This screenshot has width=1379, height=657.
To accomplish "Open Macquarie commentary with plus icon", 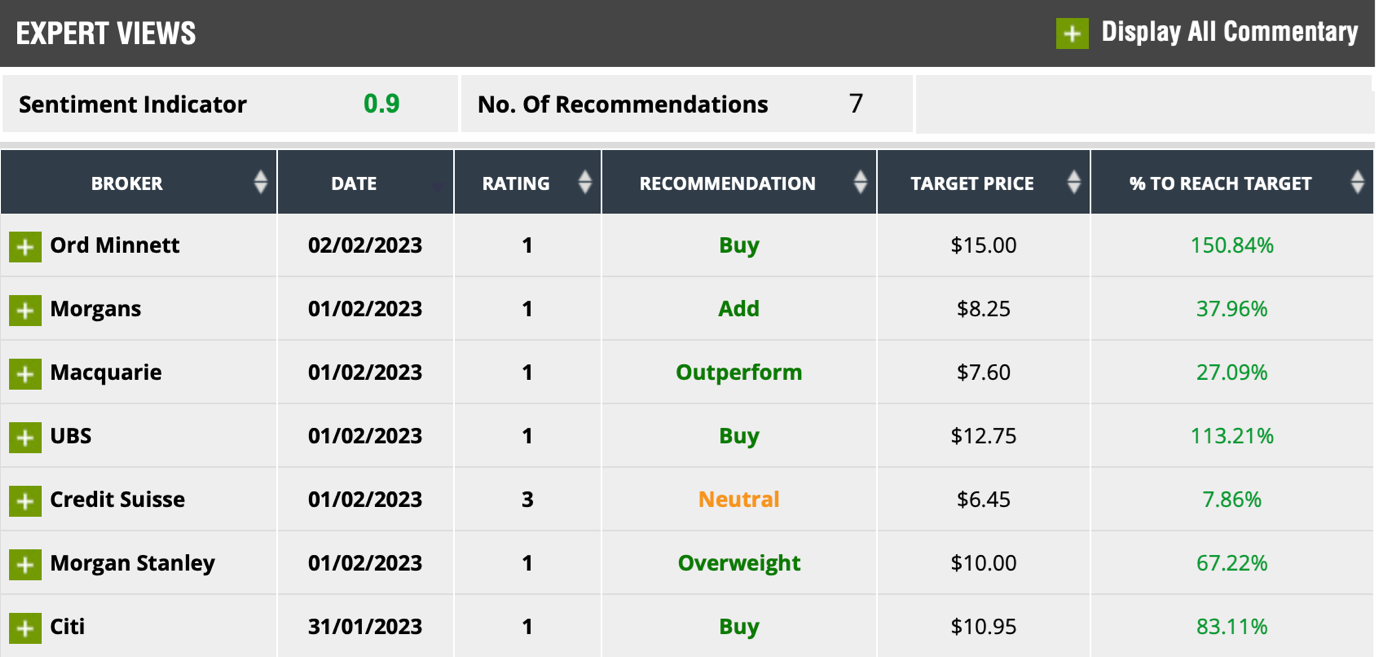I will point(25,373).
